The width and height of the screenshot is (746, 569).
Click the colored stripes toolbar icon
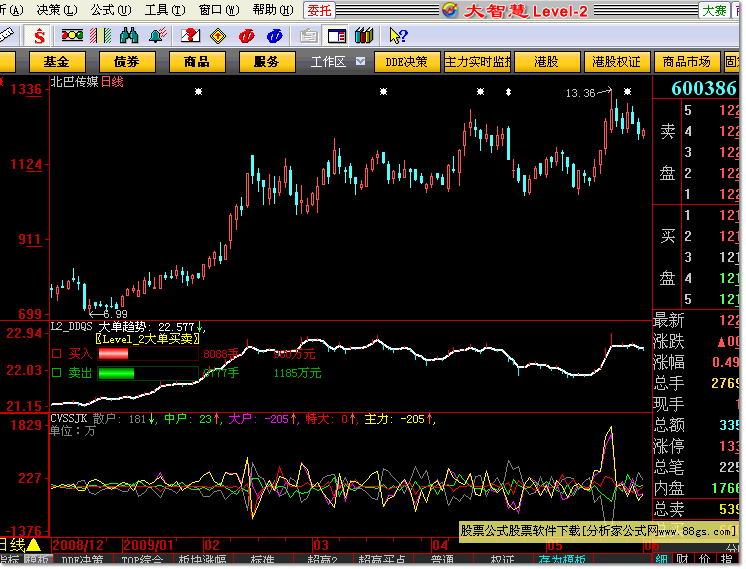100,35
